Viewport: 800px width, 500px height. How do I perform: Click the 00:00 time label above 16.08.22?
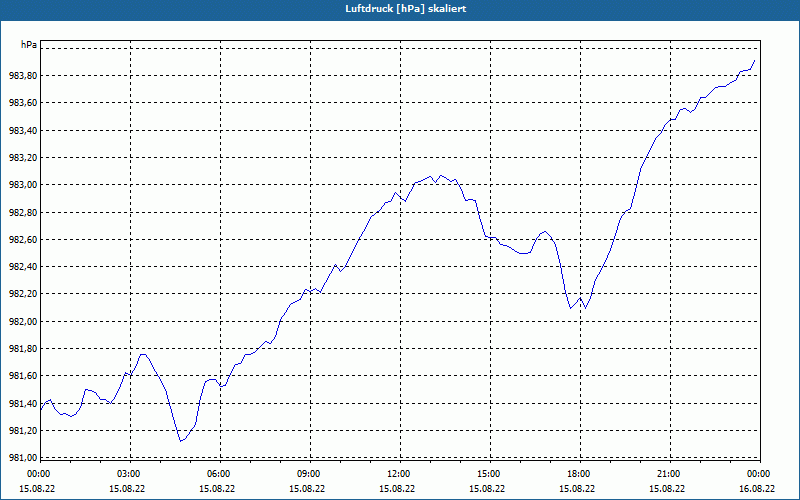click(759, 474)
